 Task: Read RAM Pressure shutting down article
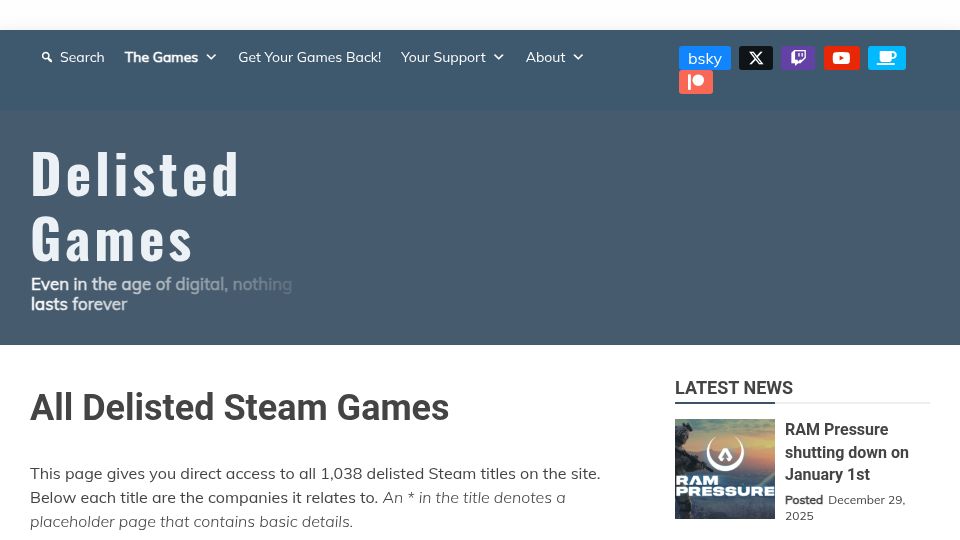(x=847, y=452)
